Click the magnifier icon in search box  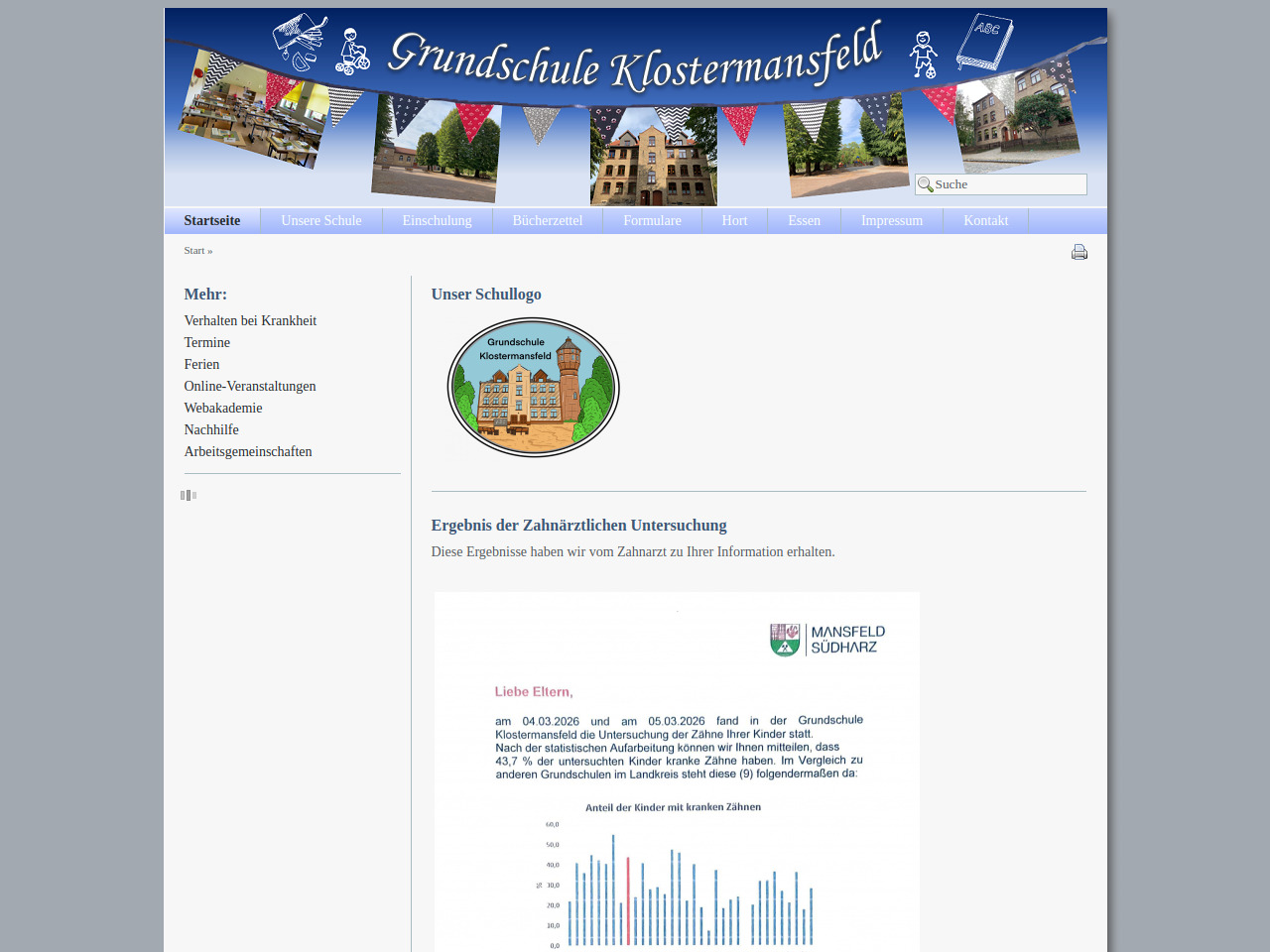[x=925, y=184]
